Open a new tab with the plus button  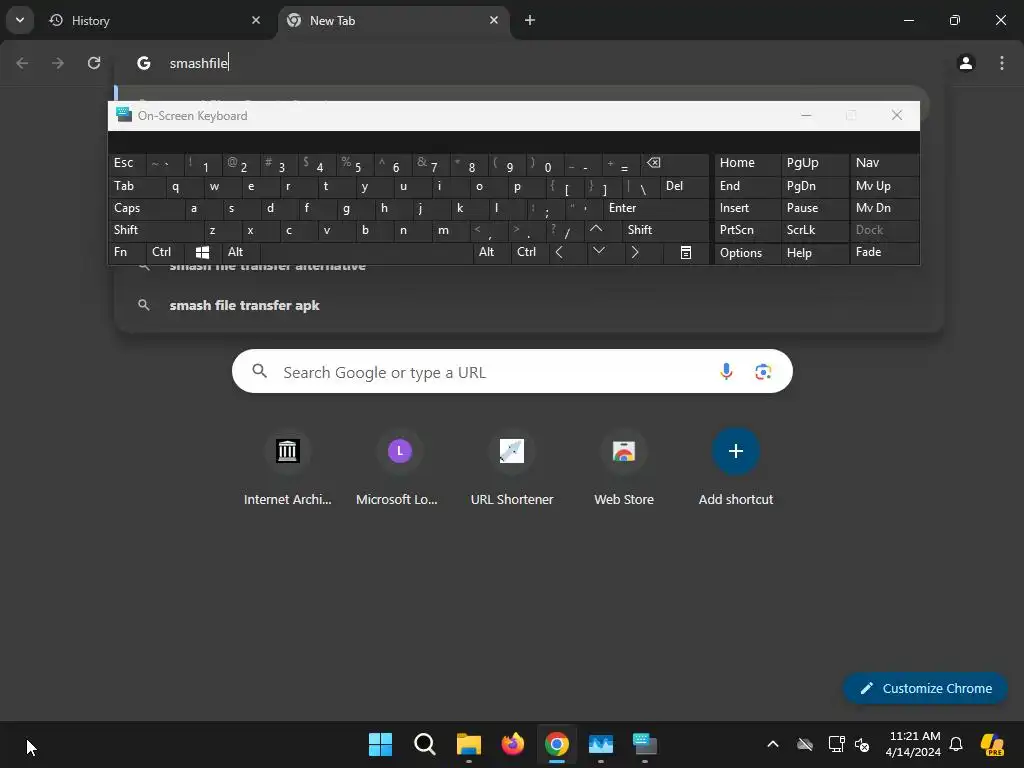coord(530,20)
